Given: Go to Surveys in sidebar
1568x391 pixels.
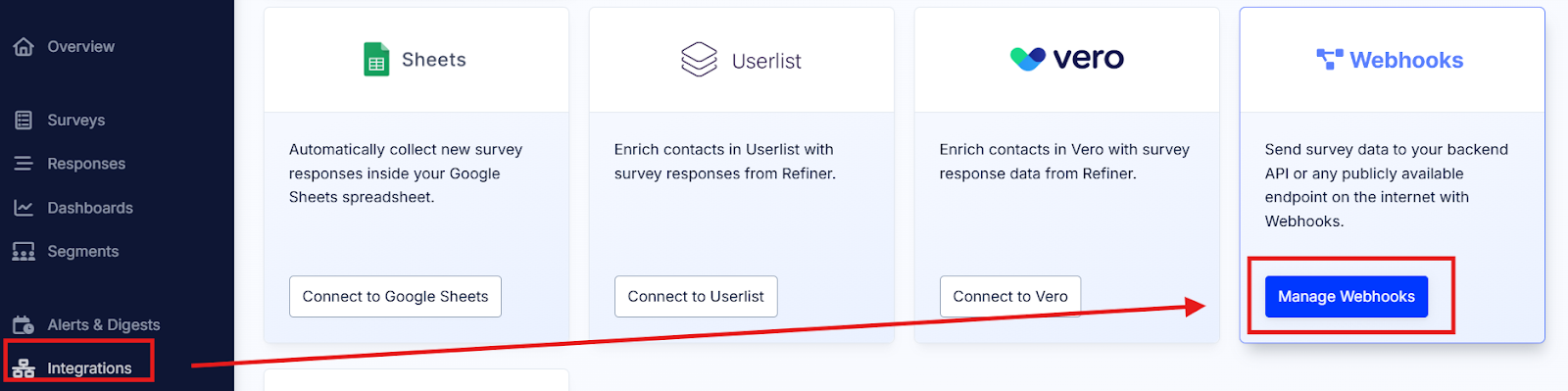Looking at the screenshot, I should (76, 120).
